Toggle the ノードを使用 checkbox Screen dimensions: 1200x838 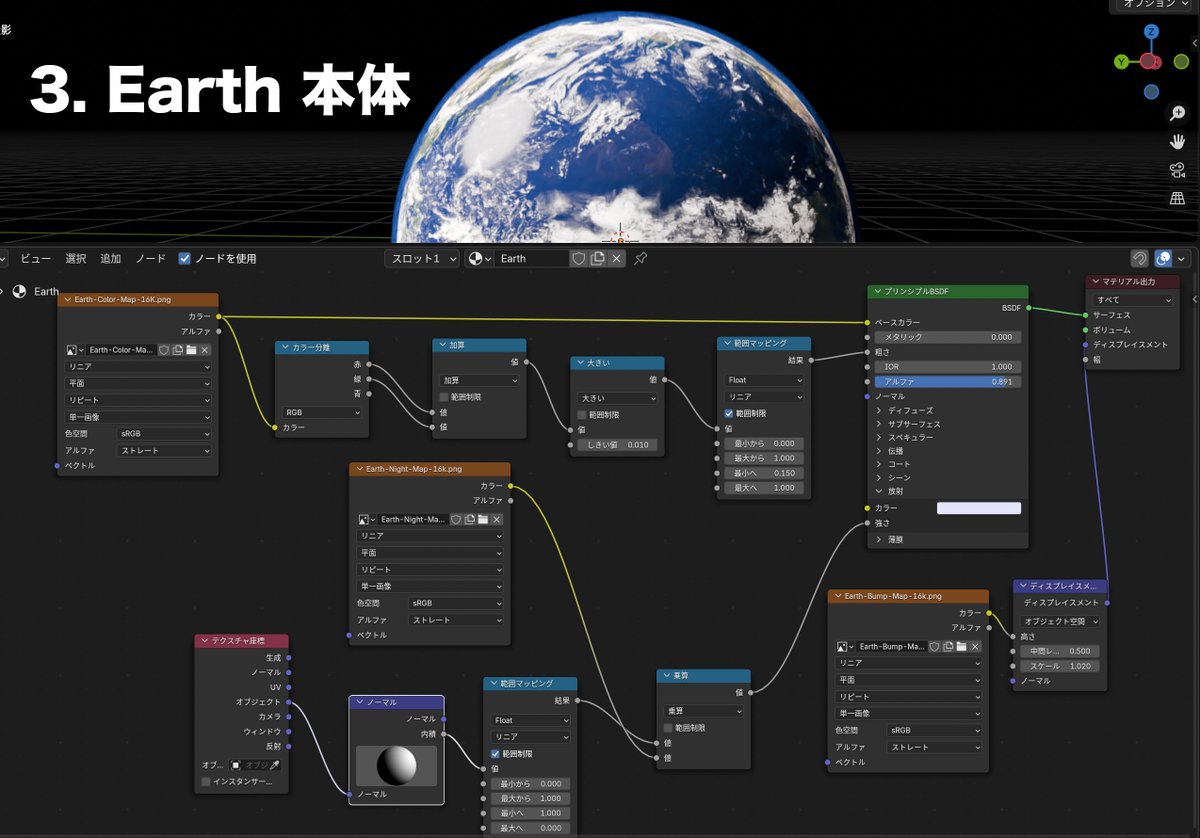click(x=185, y=258)
